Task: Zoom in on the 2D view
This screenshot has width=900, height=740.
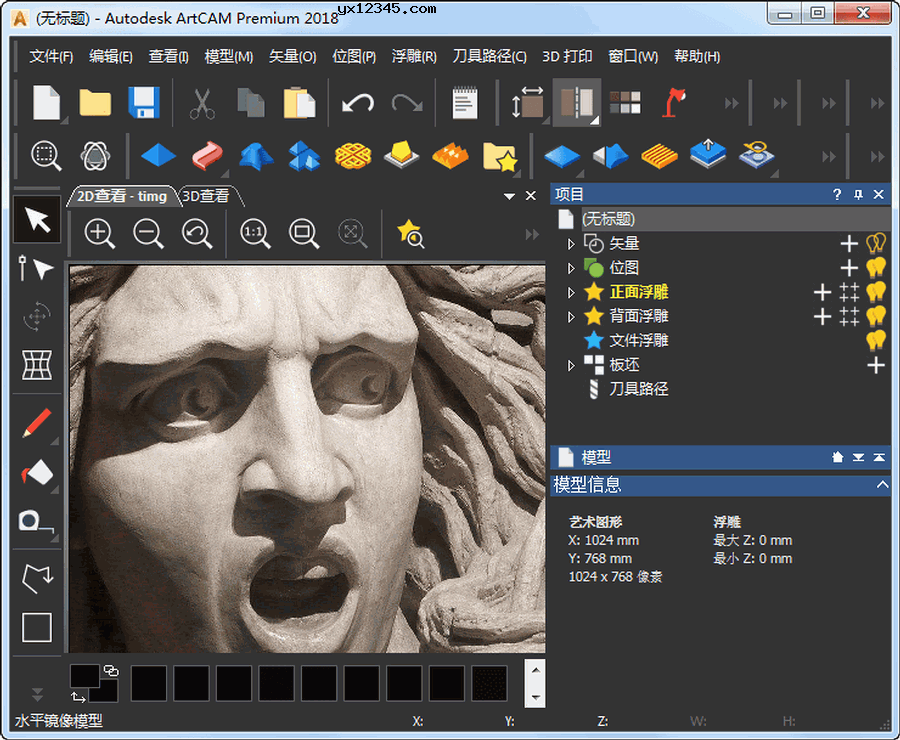Action: 100,234
